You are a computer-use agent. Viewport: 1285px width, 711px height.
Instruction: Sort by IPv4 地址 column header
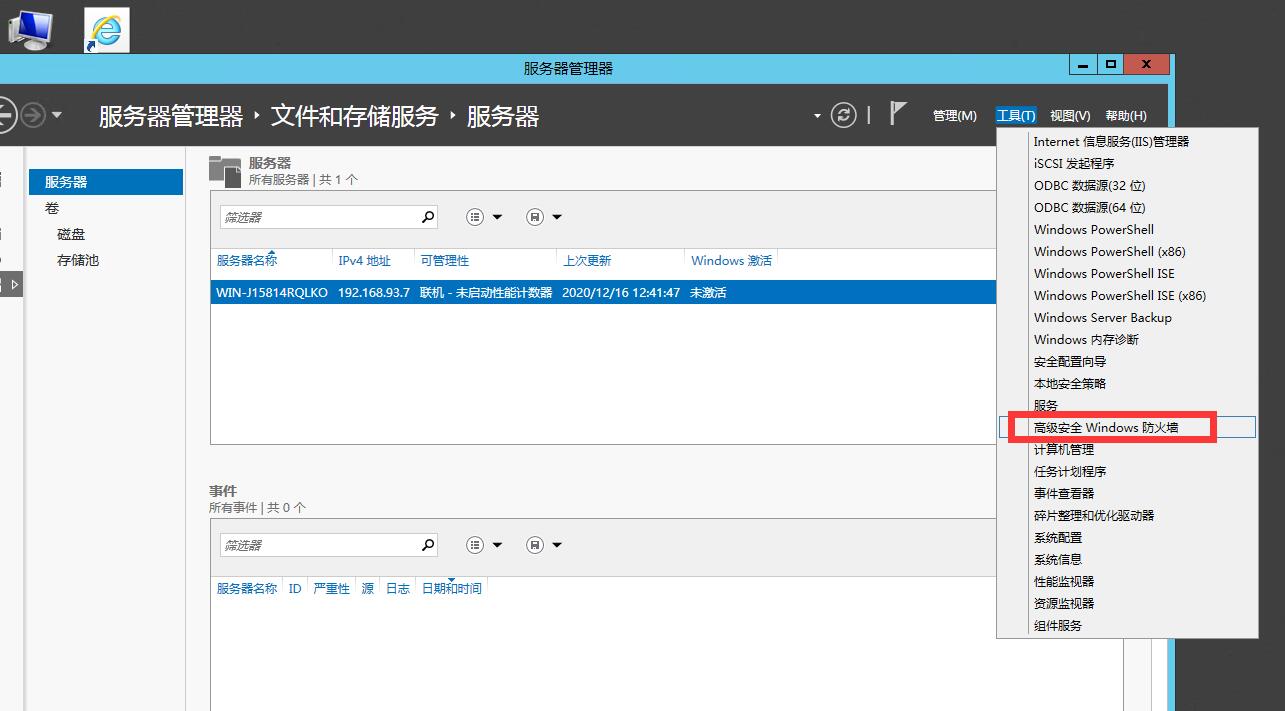point(364,261)
